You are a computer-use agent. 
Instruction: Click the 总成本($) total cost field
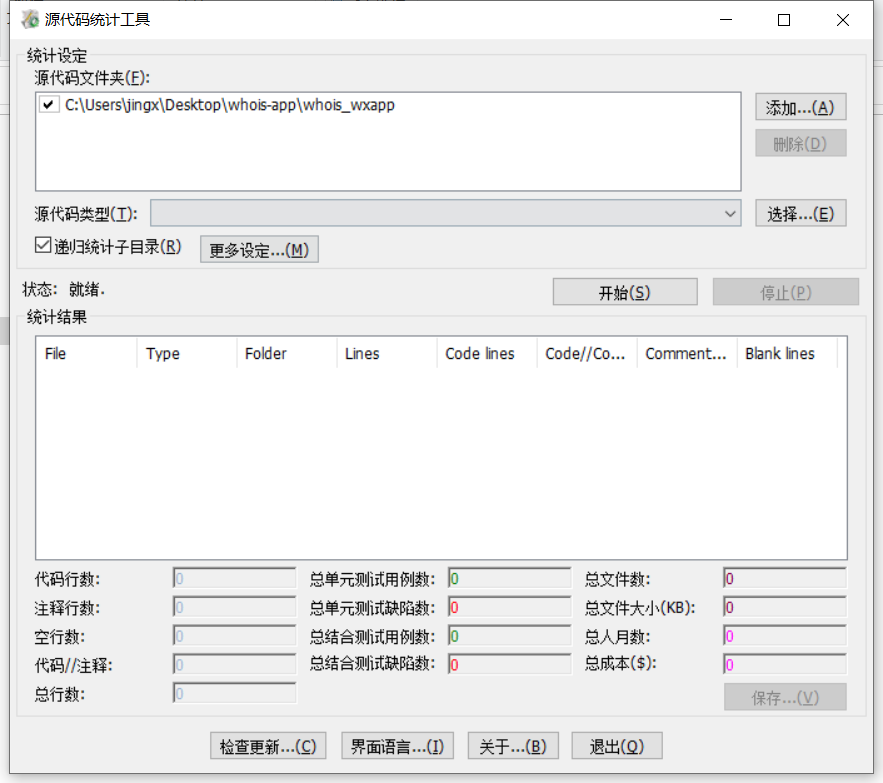pyautogui.click(x=783, y=664)
